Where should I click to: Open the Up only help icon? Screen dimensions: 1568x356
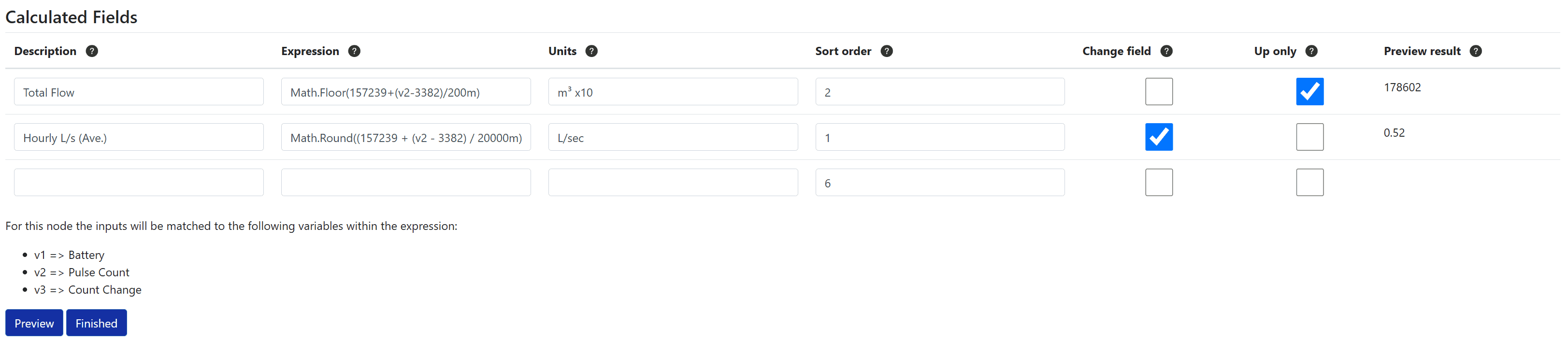tap(1312, 51)
